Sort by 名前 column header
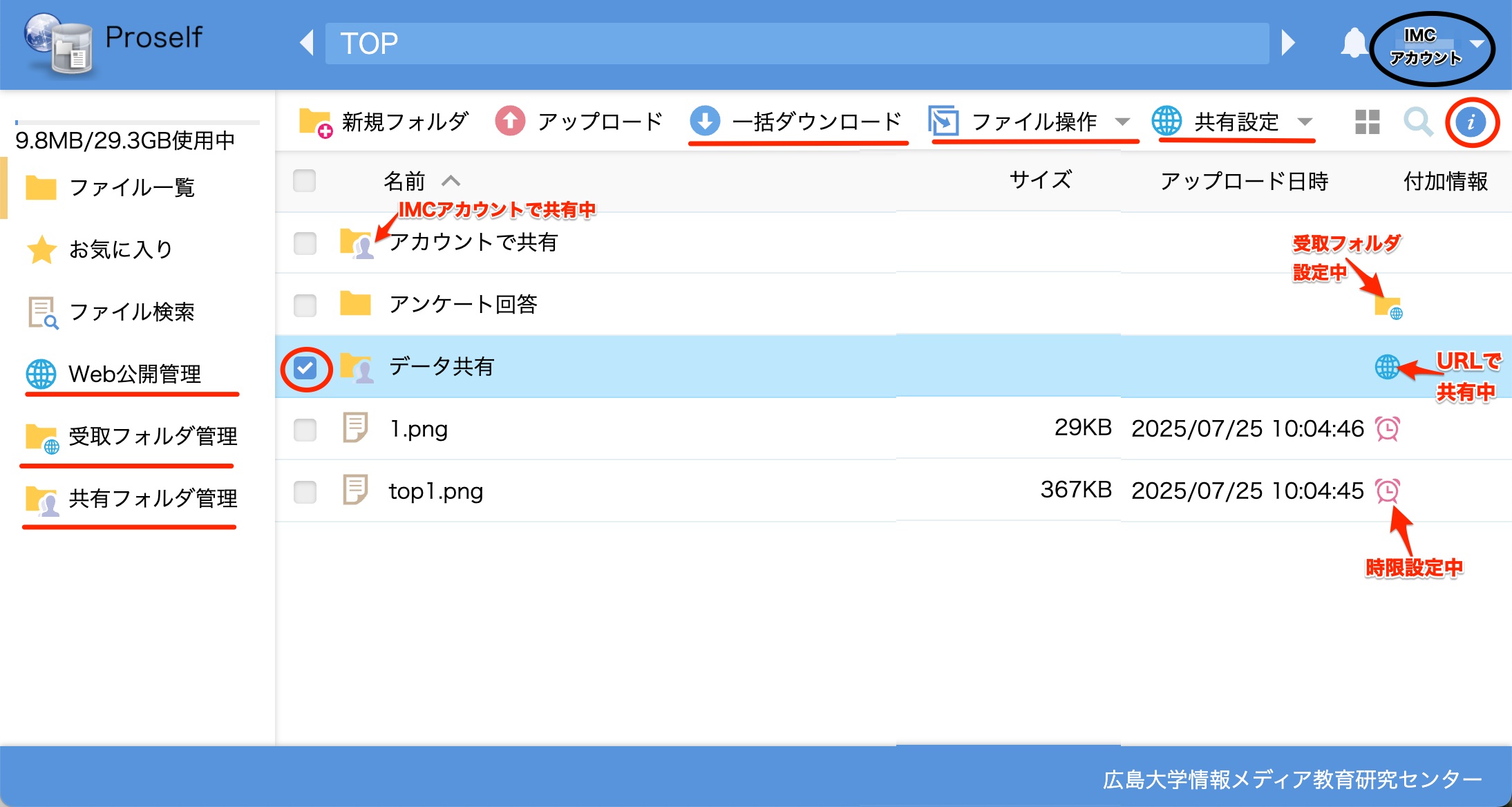 pos(405,181)
